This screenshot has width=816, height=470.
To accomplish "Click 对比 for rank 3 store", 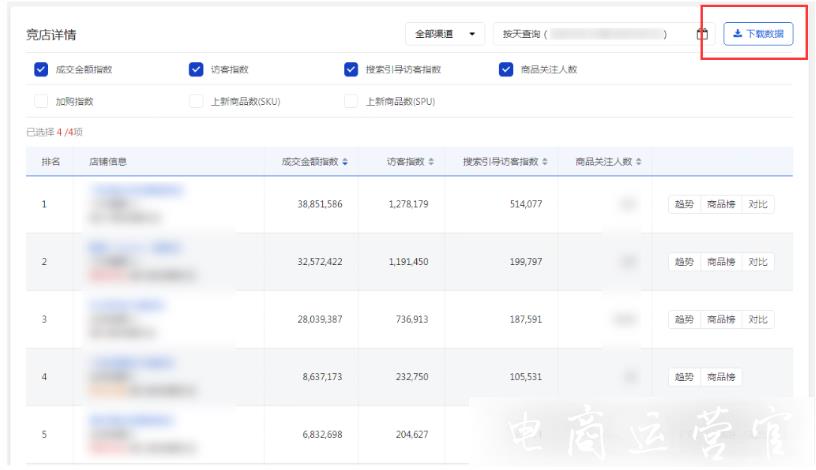I will point(759,319).
